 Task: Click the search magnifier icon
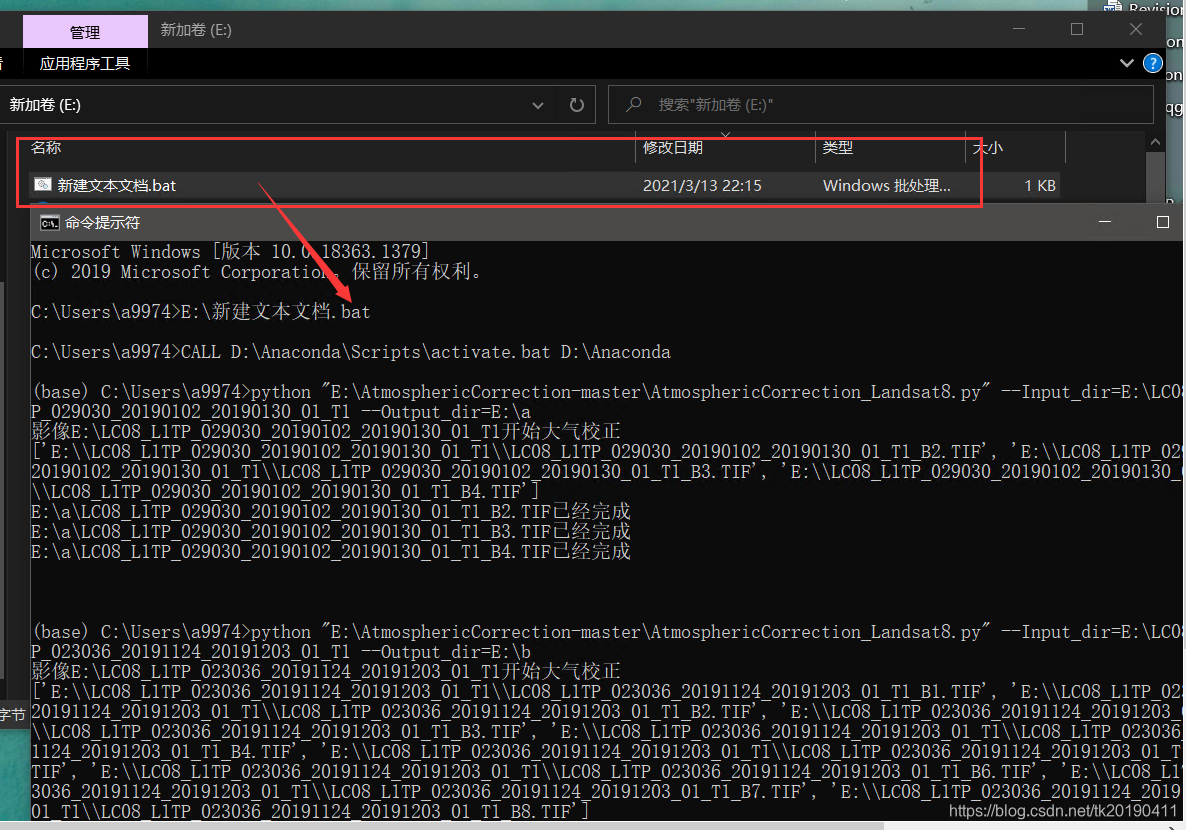coord(634,104)
